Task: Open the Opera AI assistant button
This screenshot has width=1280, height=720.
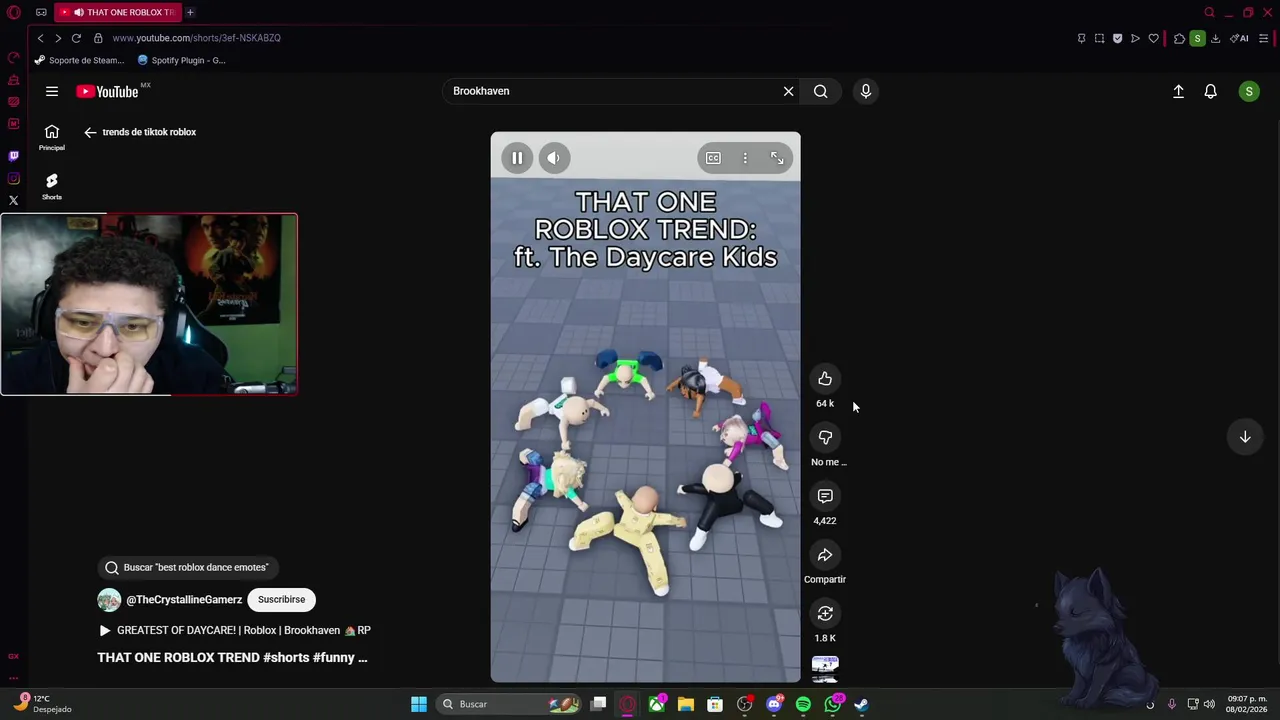Action: 1239,38
